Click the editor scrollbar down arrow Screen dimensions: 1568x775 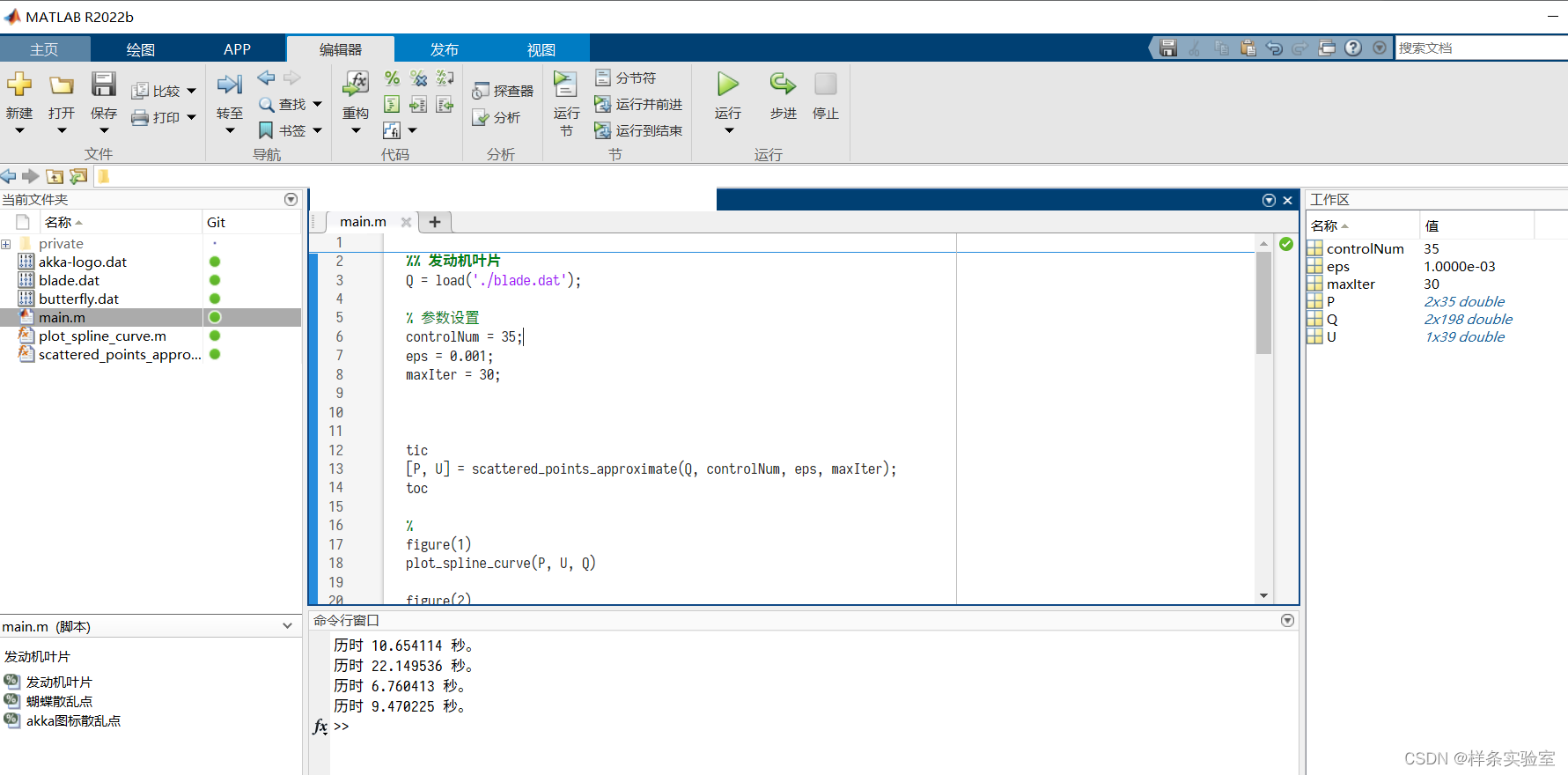pyautogui.click(x=1263, y=595)
